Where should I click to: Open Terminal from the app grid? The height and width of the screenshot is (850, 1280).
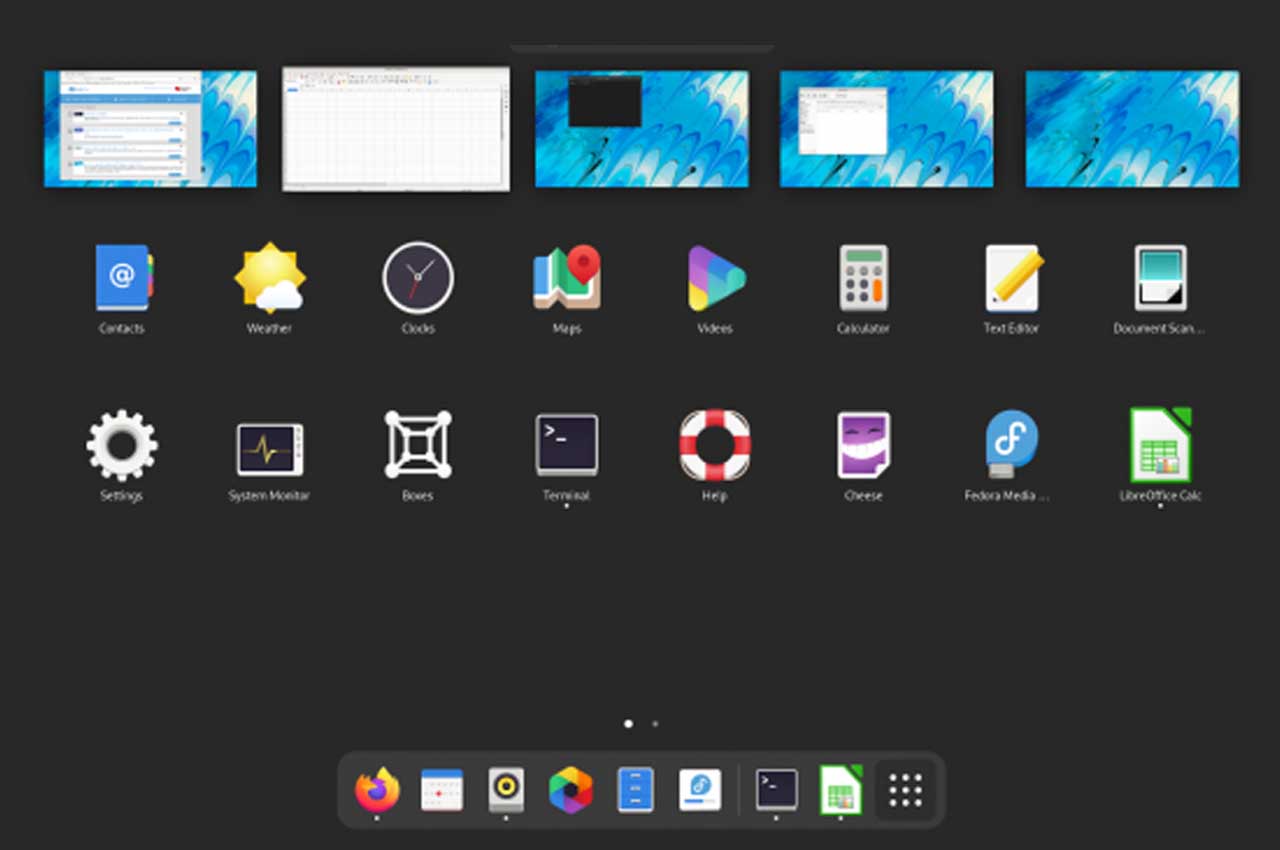pyautogui.click(x=566, y=445)
